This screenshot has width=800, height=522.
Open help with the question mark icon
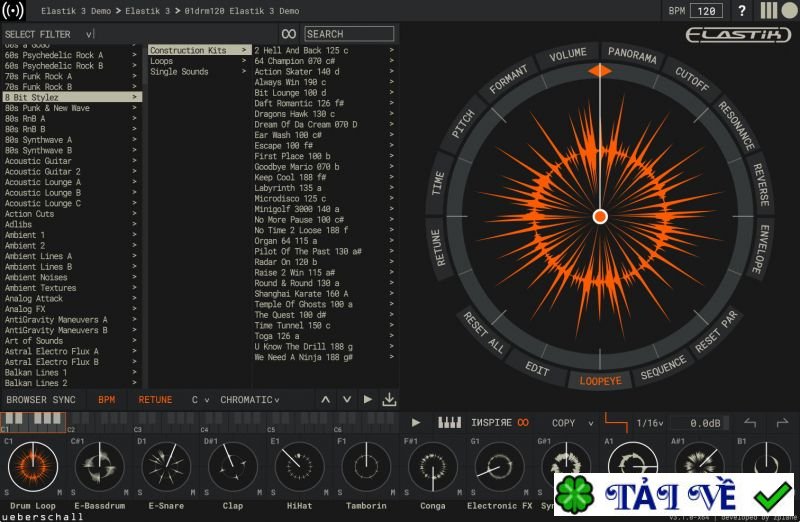741,11
